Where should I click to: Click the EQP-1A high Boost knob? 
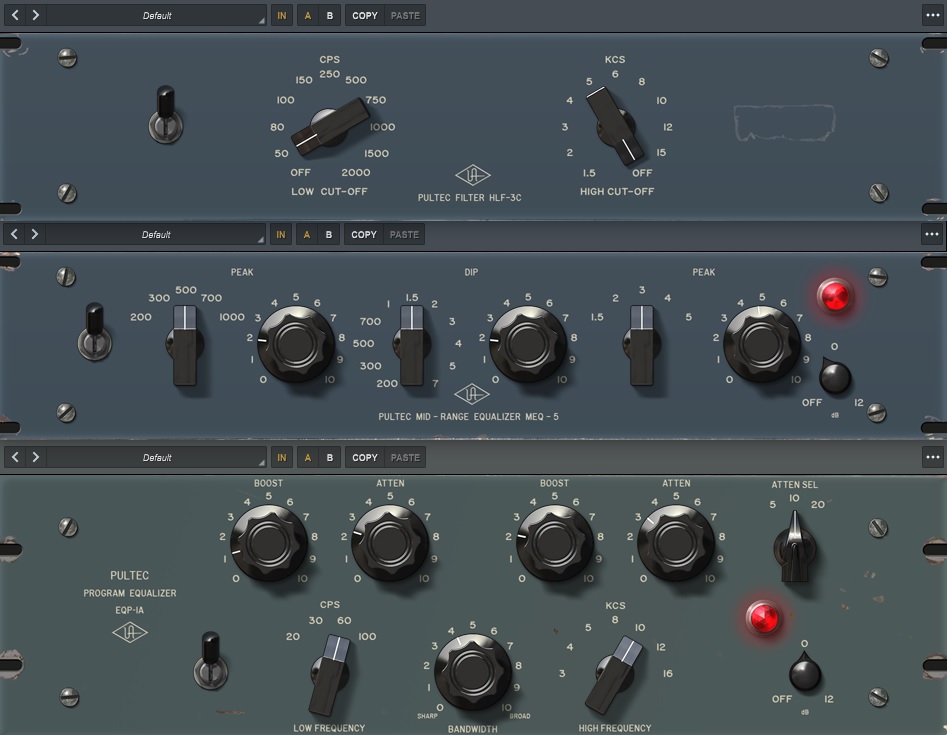554,543
